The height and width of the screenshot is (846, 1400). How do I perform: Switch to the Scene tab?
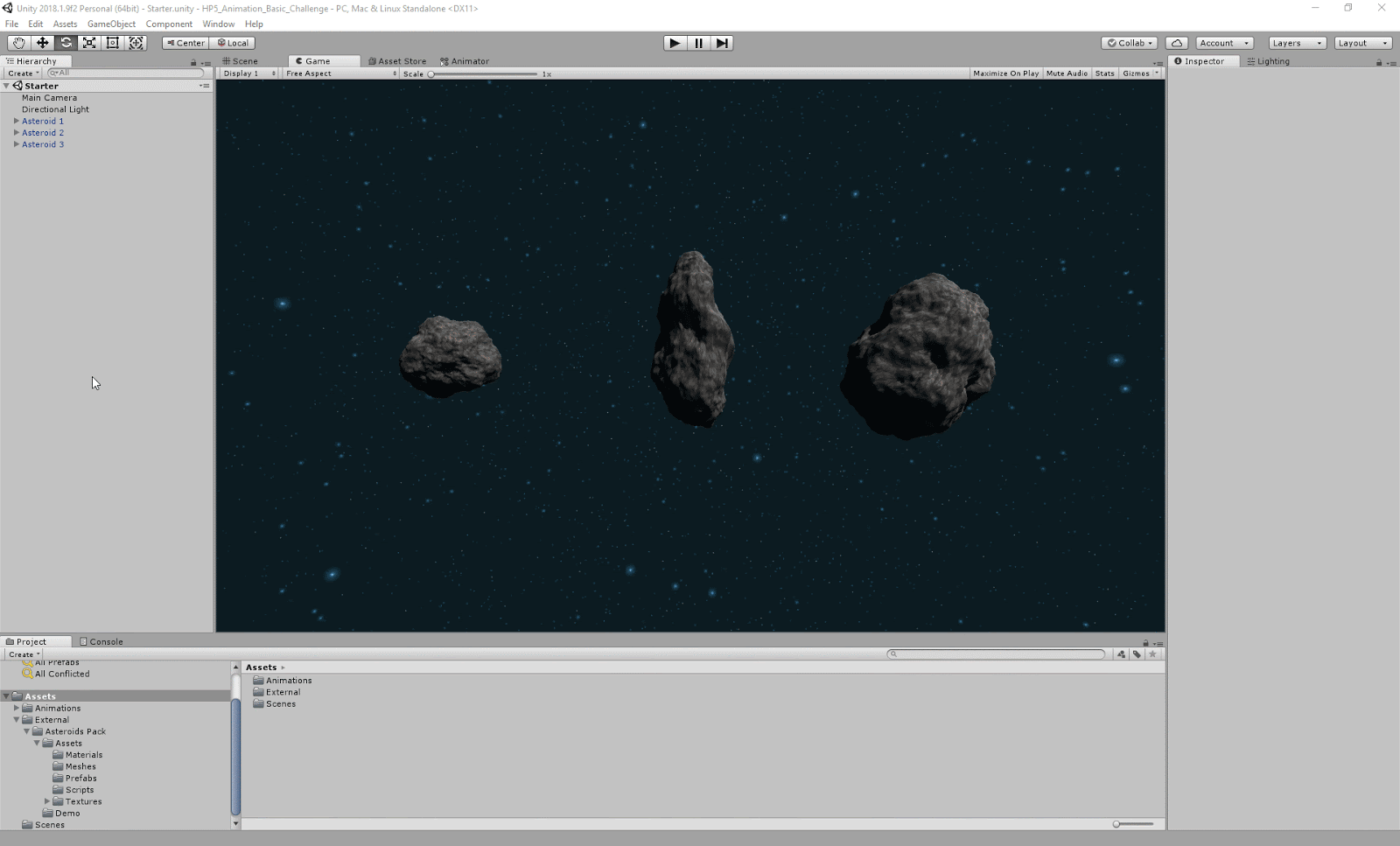click(240, 61)
